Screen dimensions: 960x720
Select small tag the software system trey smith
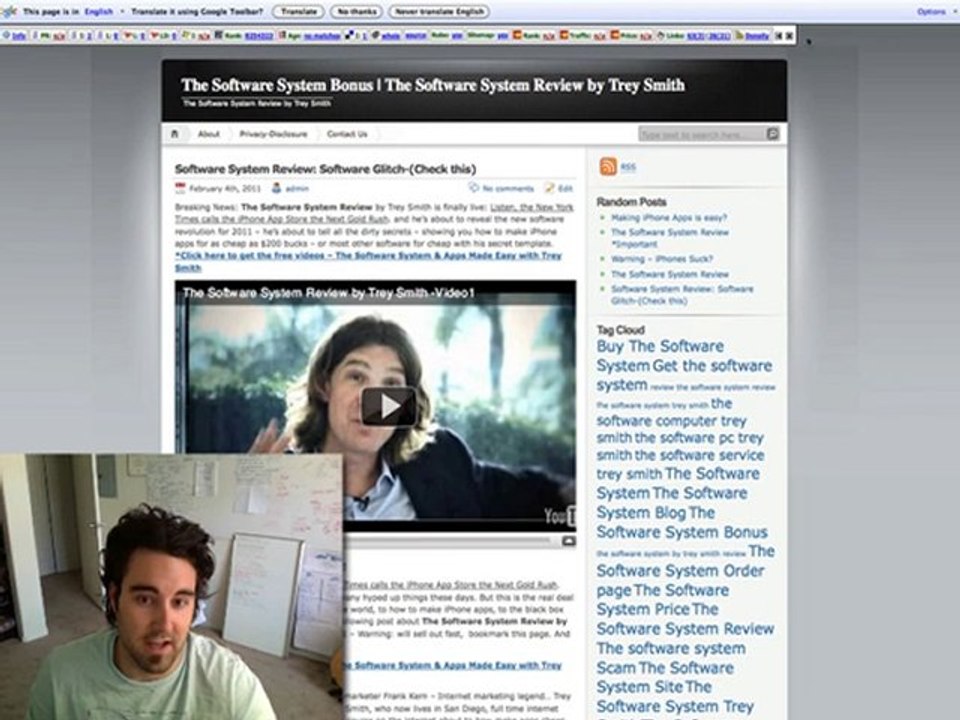pyautogui.click(x=652, y=405)
